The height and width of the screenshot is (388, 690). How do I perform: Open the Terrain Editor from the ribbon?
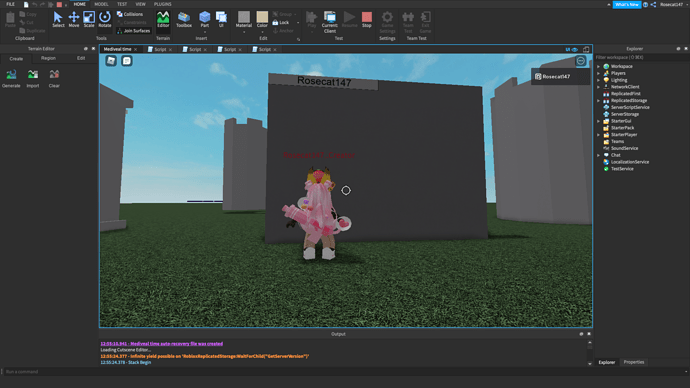click(163, 19)
